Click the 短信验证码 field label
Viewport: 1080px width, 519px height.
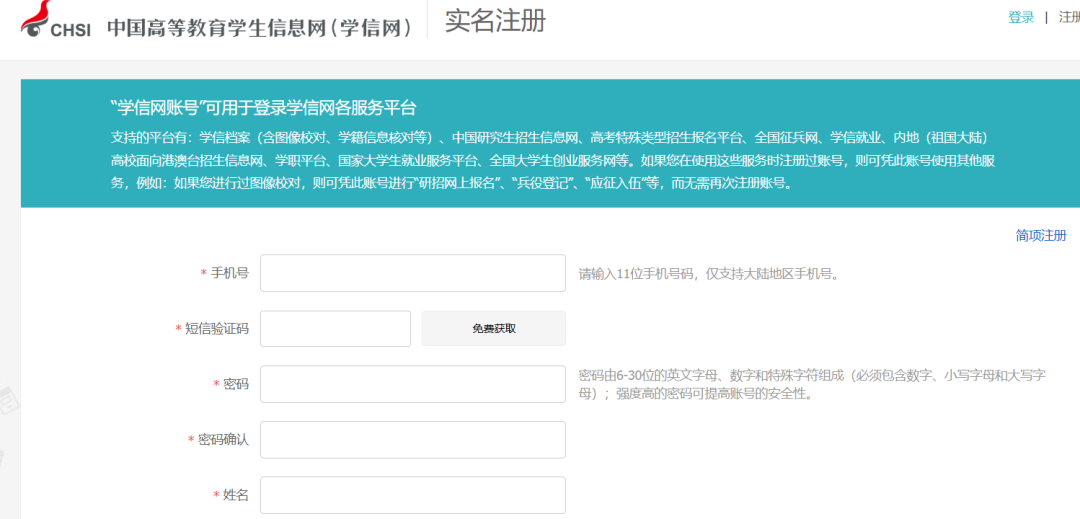[x=216, y=329]
